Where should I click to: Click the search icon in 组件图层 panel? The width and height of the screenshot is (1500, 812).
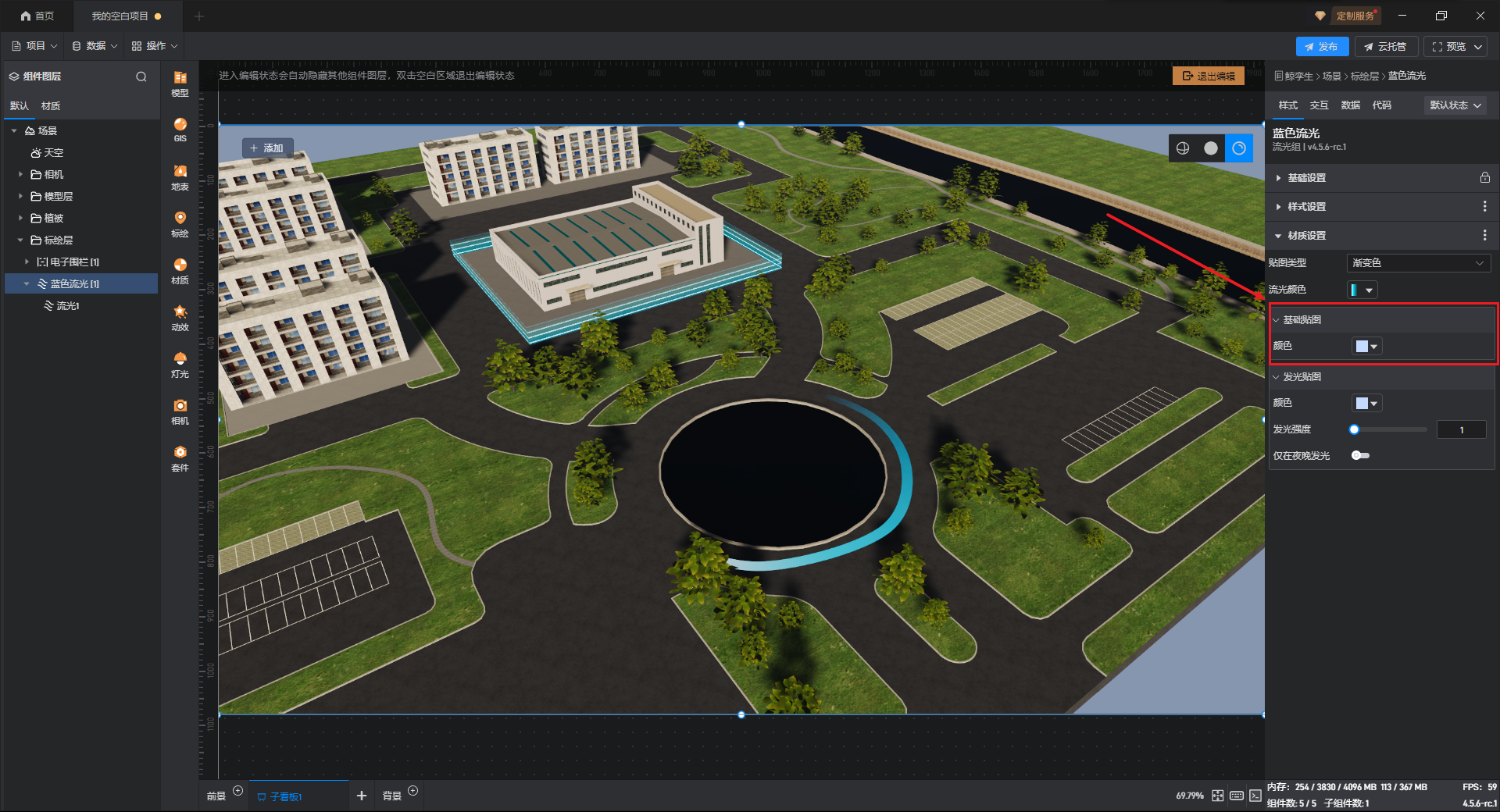click(141, 77)
